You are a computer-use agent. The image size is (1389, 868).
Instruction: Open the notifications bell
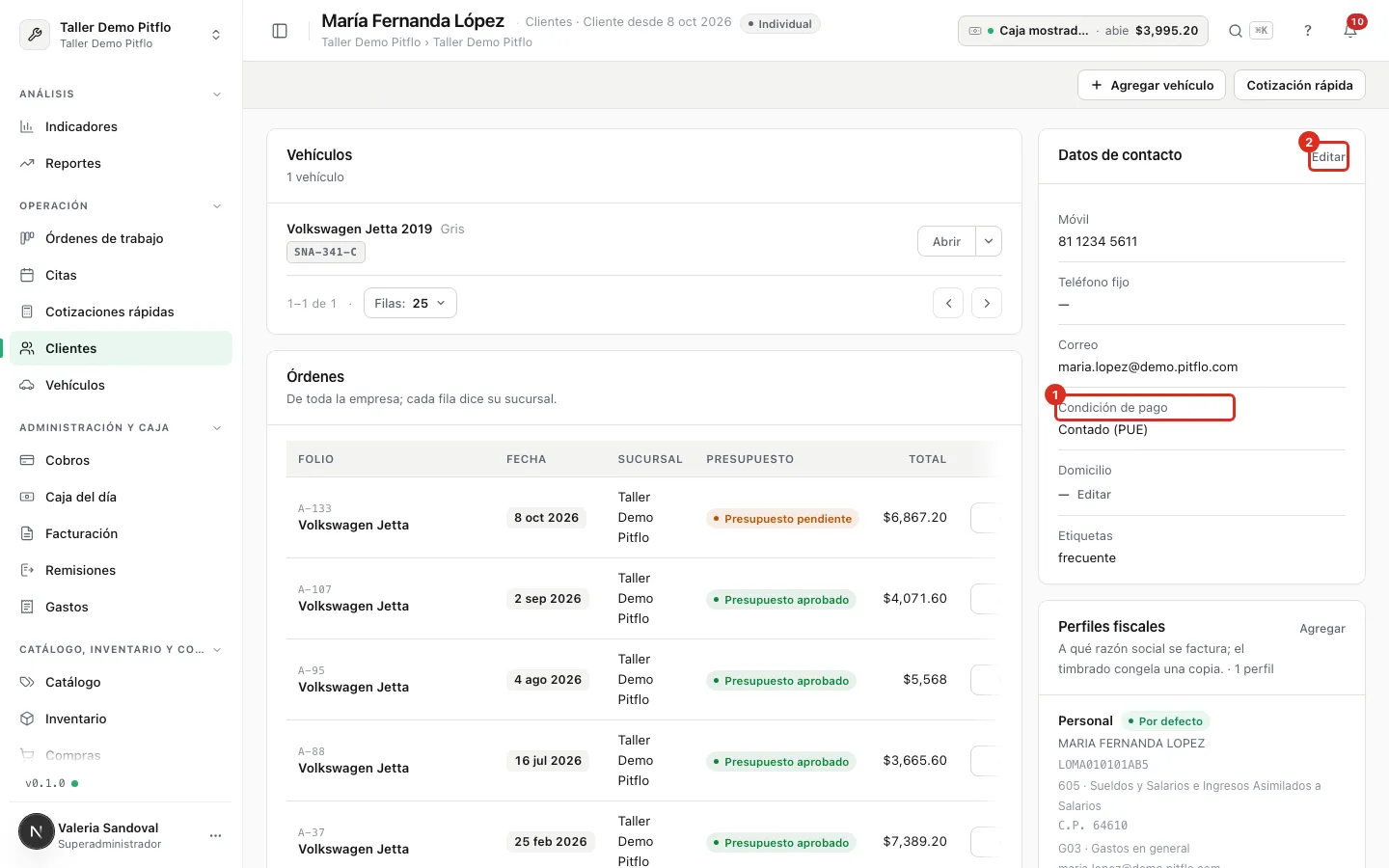tap(1350, 31)
